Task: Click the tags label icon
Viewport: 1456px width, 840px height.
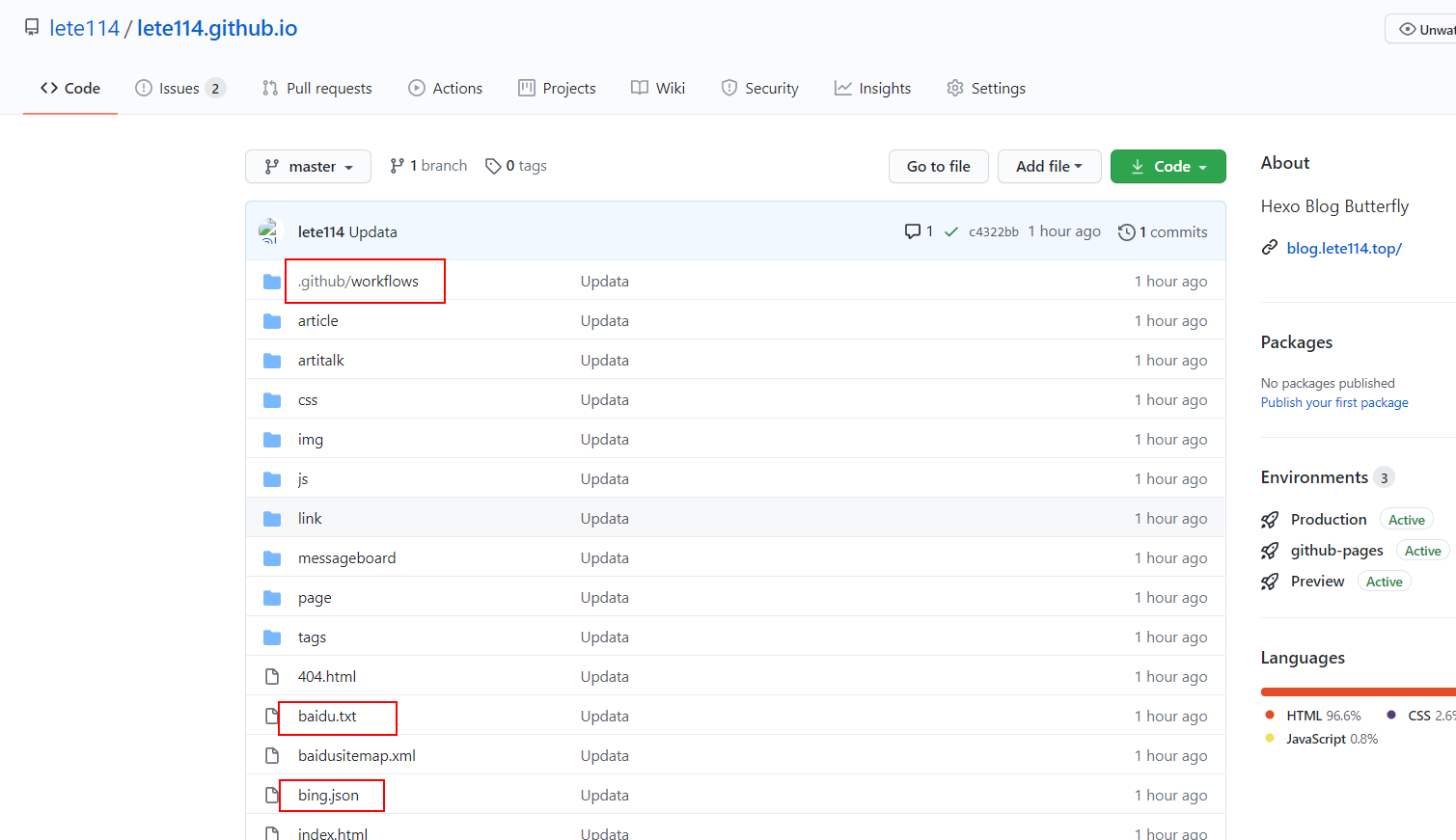Action: [x=493, y=166]
